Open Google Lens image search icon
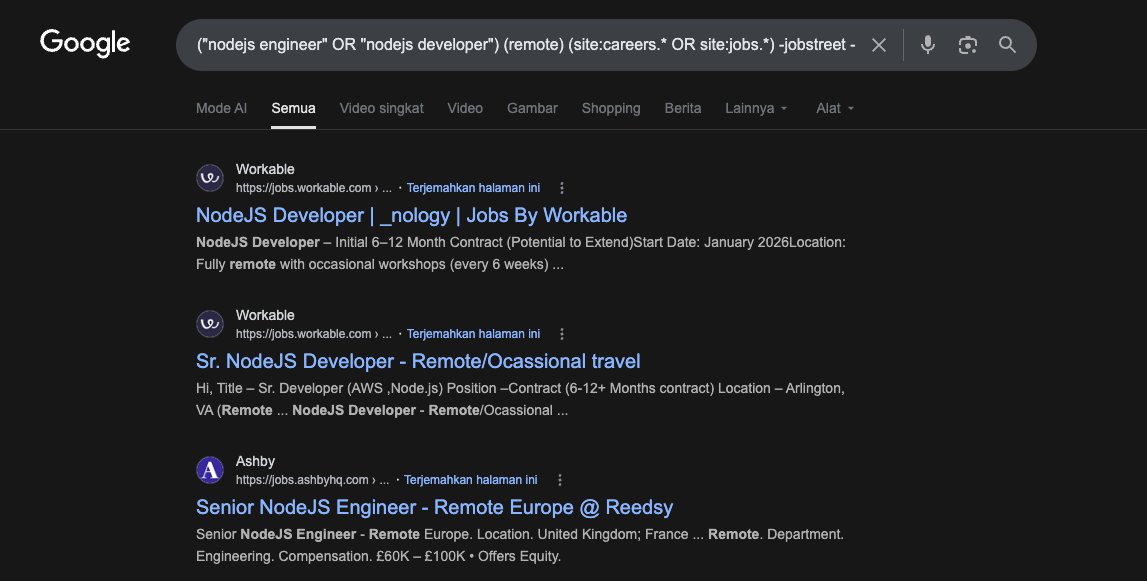1147x581 pixels. click(968, 45)
